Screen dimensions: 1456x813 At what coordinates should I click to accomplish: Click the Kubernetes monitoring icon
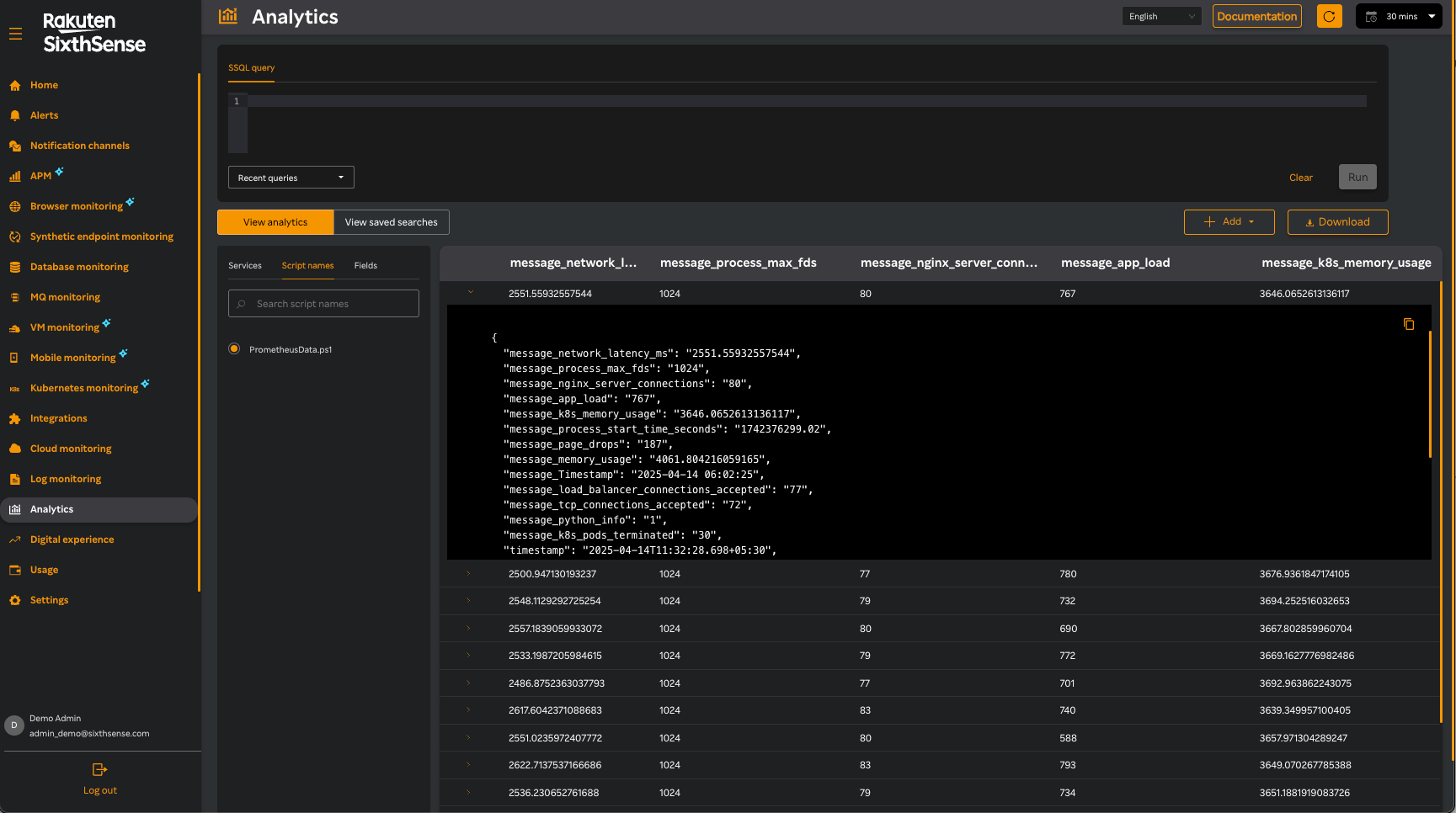15,388
